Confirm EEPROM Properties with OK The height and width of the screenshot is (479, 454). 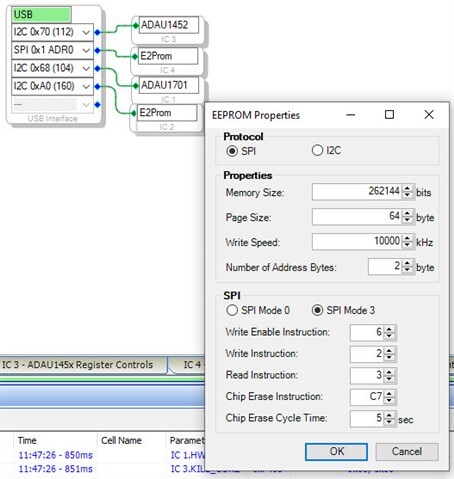coord(336,452)
